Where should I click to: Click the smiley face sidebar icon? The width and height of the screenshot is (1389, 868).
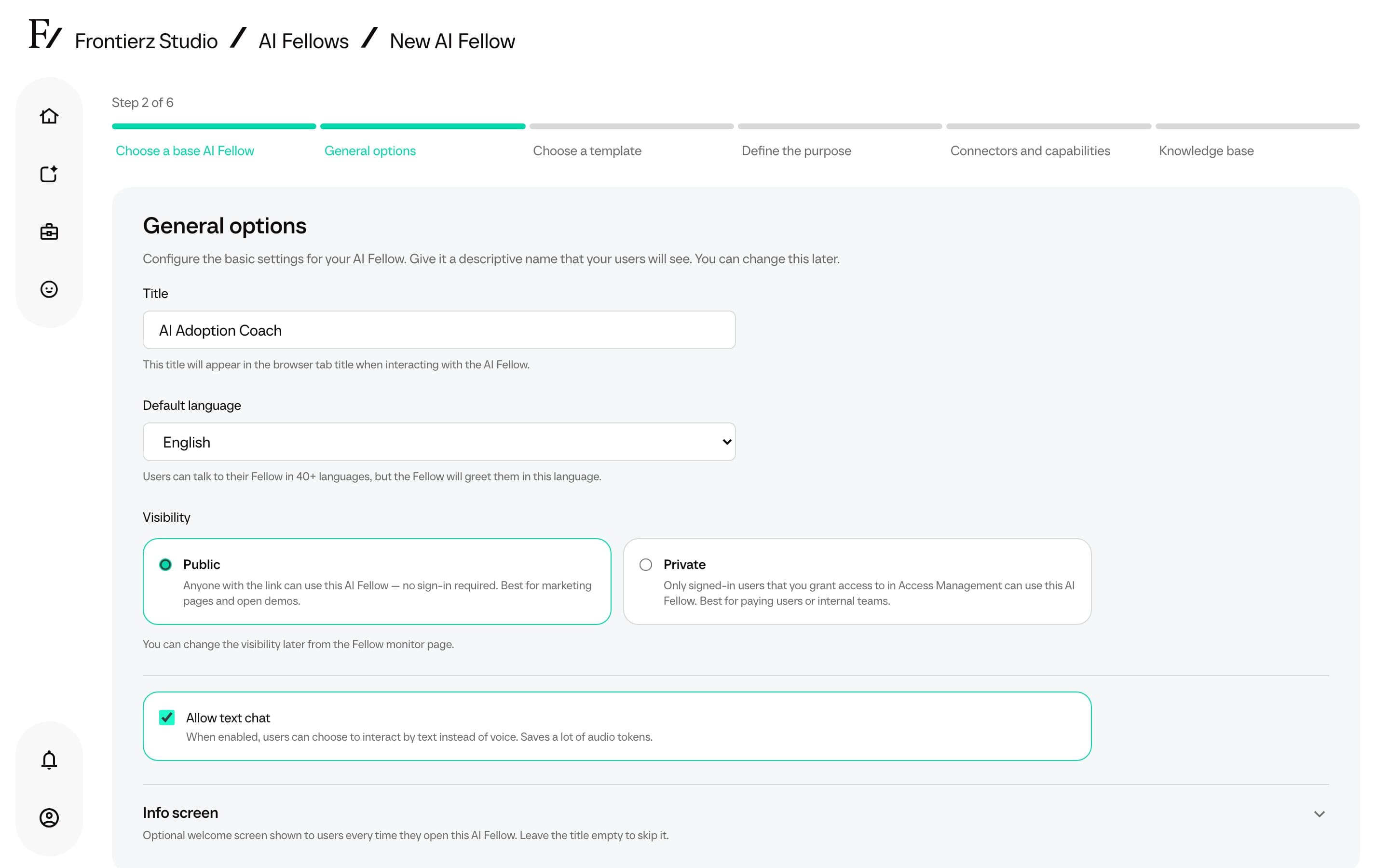(49, 289)
